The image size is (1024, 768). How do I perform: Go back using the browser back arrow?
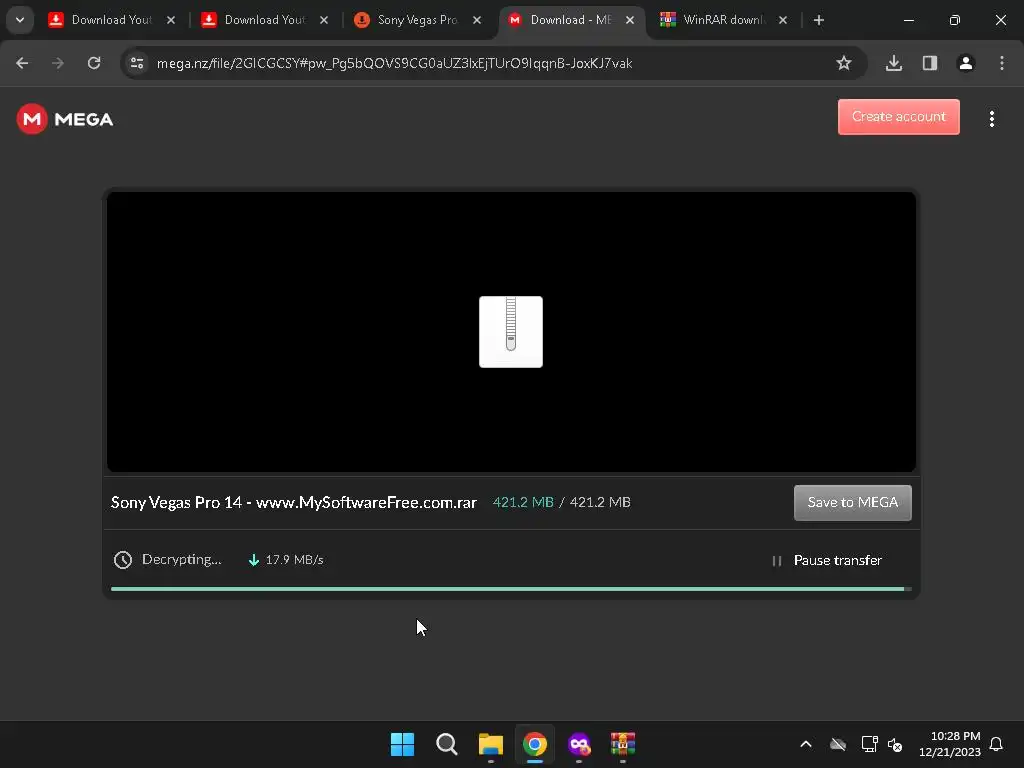pyautogui.click(x=22, y=63)
